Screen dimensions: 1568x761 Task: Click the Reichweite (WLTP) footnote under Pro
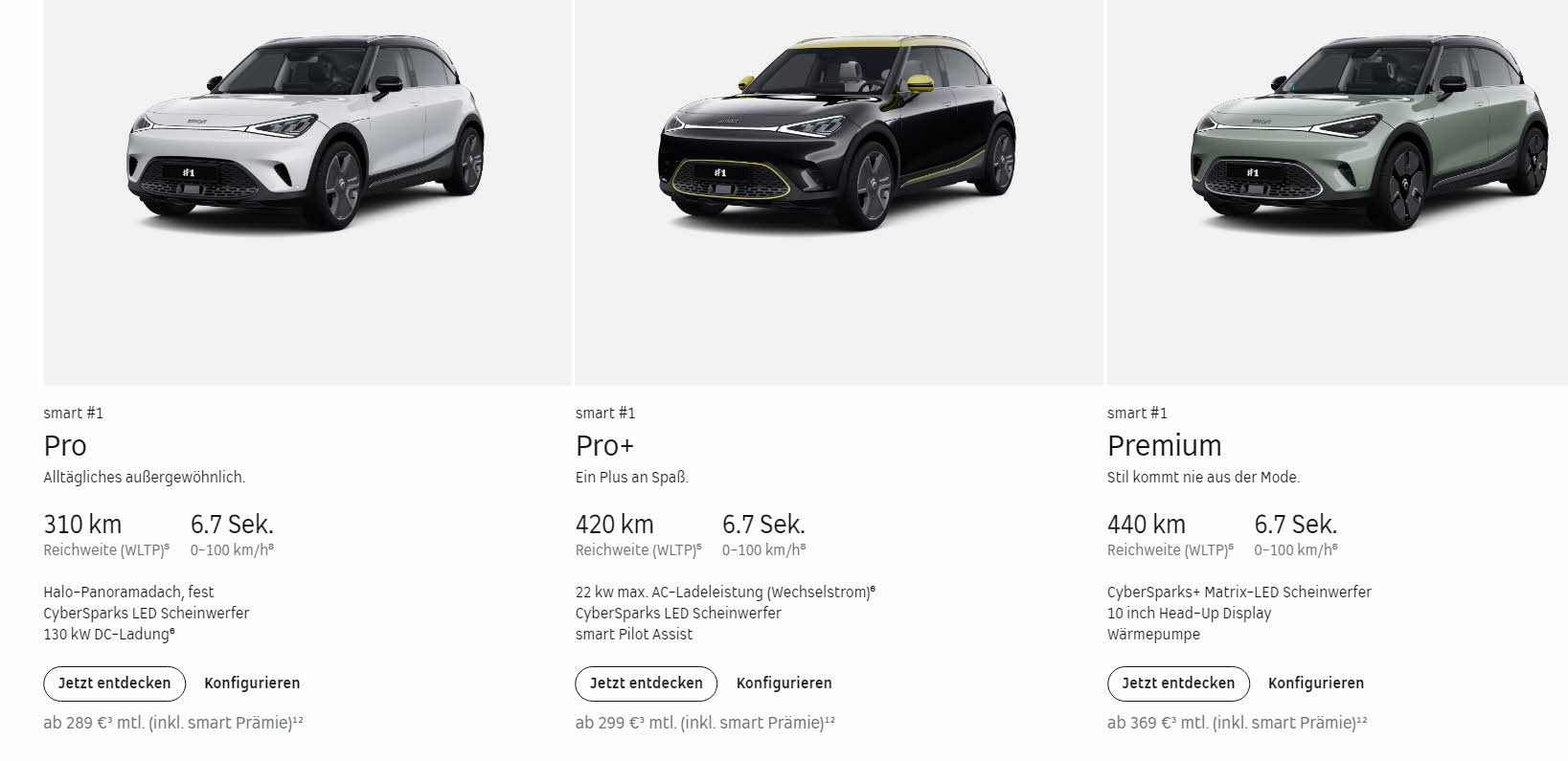tap(106, 550)
